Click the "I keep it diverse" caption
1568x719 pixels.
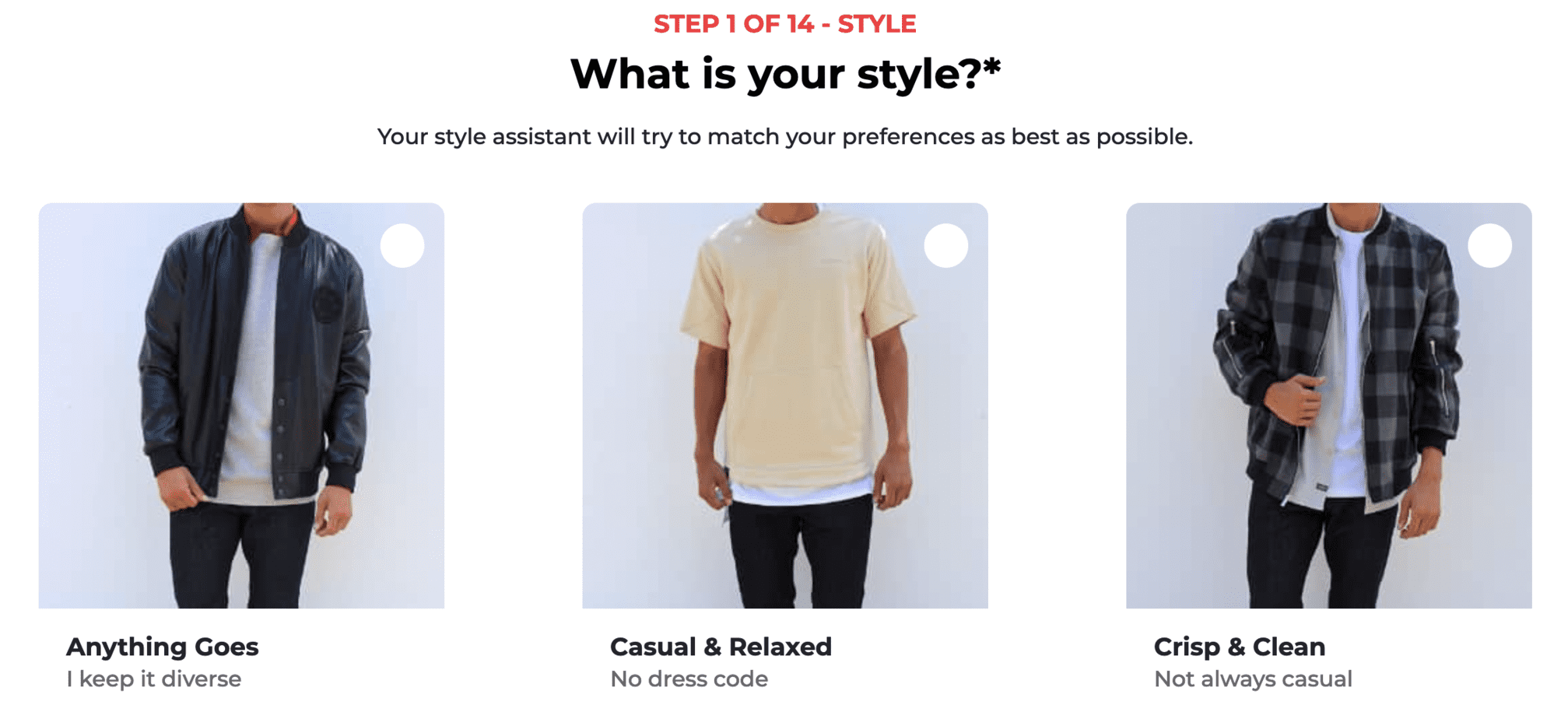[x=154, y=679]
